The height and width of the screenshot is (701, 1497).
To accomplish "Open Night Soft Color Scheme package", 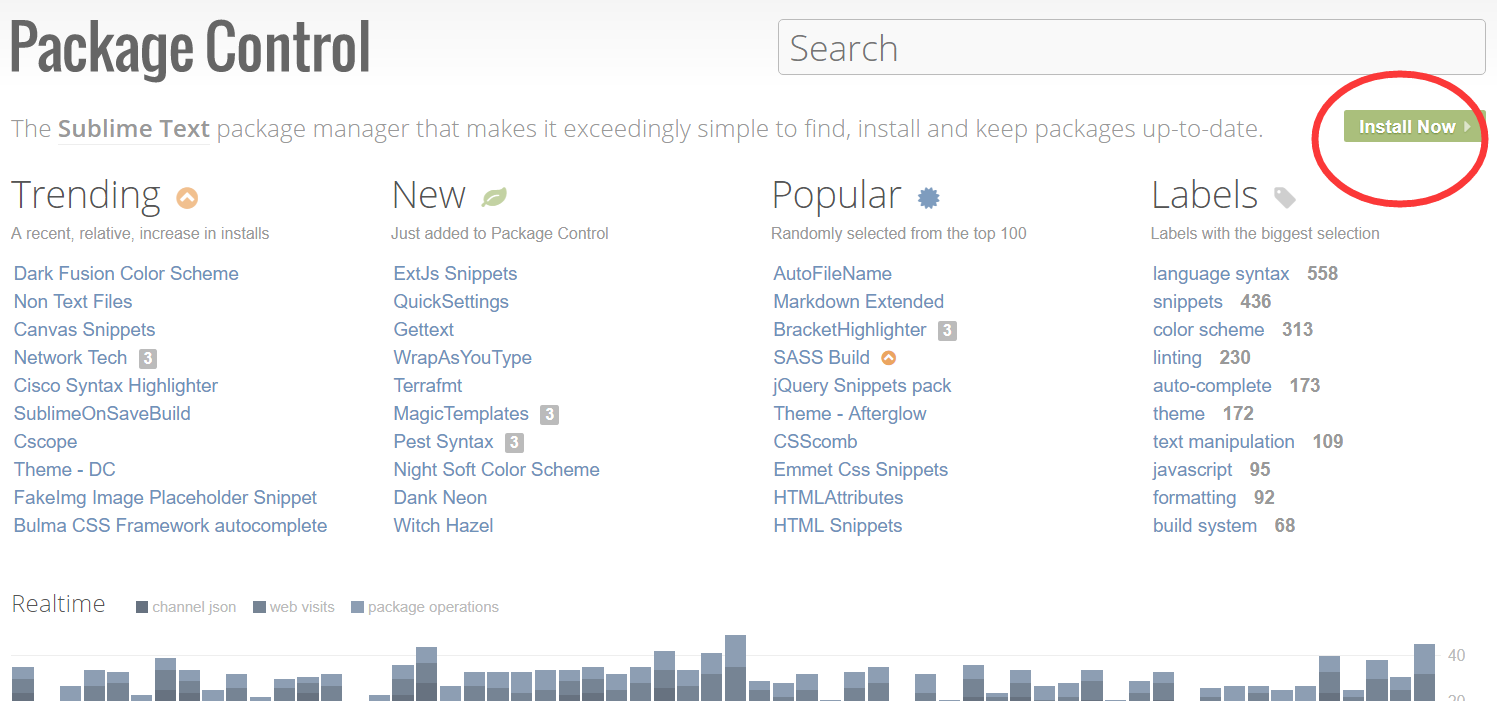I will (497, 470).
